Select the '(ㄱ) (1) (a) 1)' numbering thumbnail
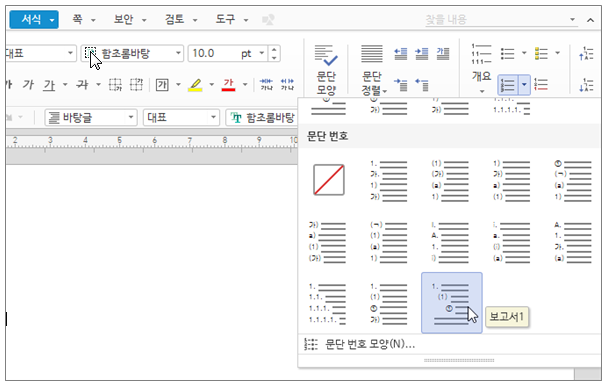Screen dimensions: 606x388 point(388,242)
